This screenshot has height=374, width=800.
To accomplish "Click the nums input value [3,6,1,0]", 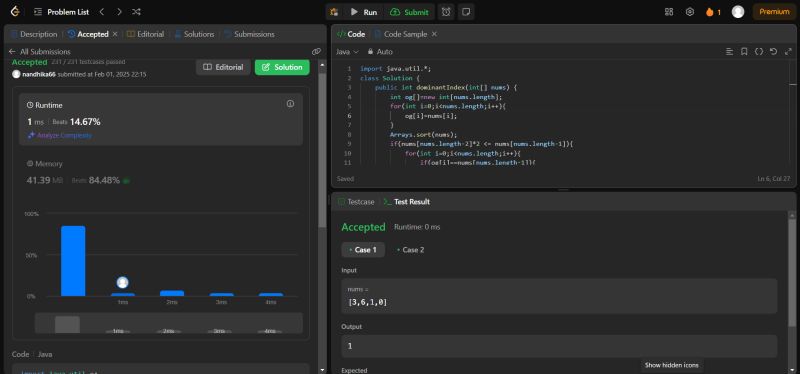I will tap(367, 302).
